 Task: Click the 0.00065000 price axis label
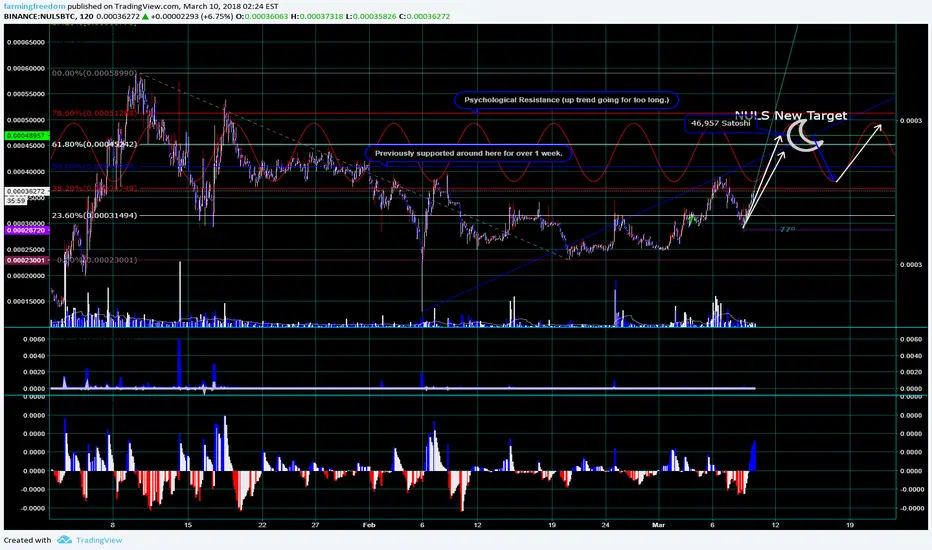point(26,42)
